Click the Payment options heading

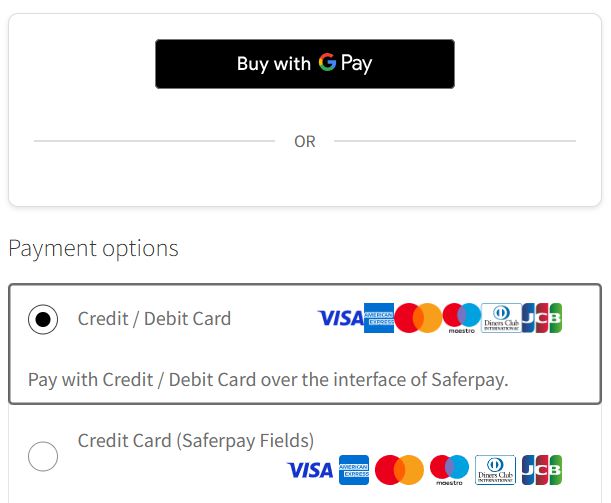coord(93,248)
